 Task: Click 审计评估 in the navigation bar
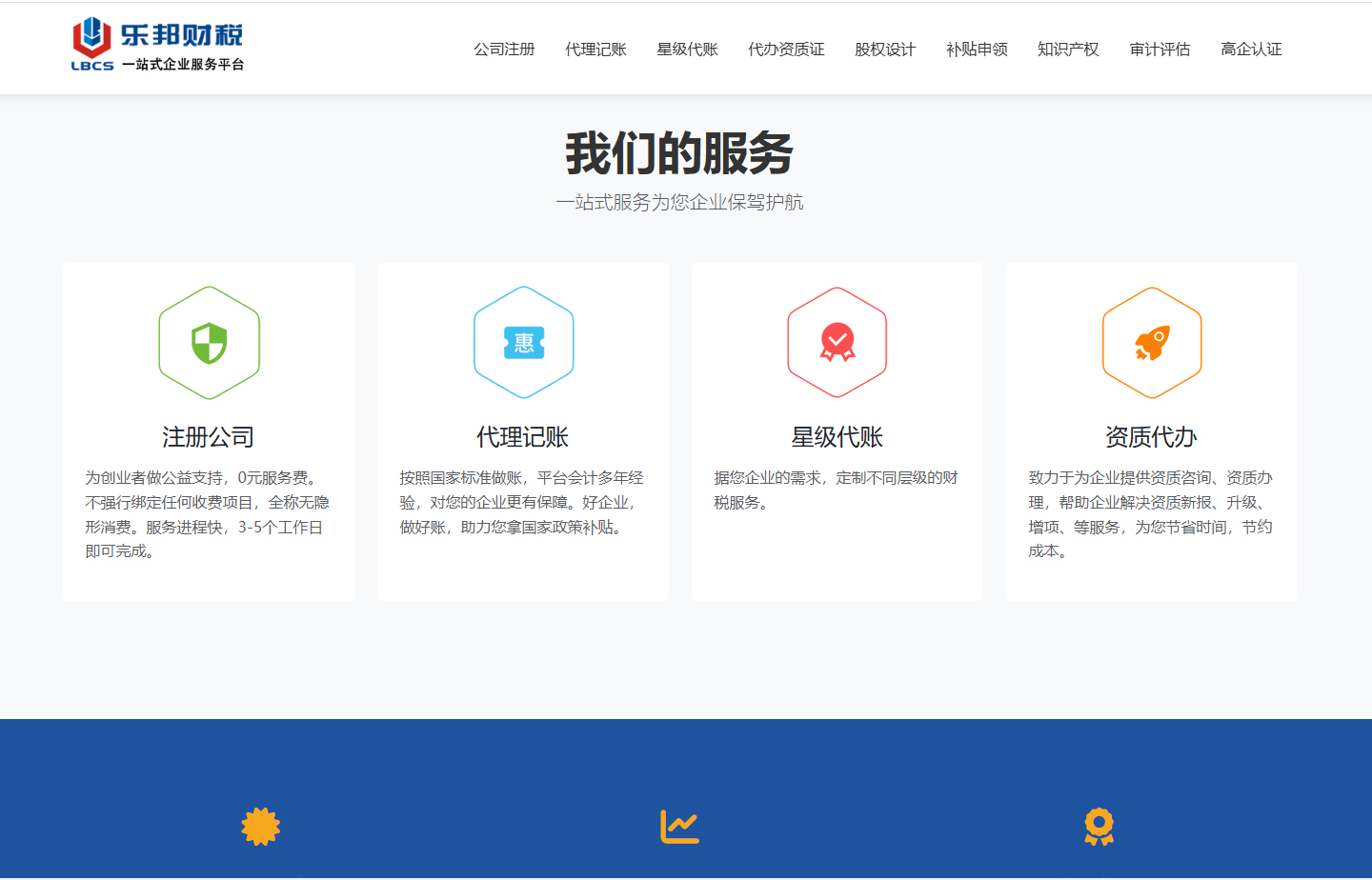pyautogui.click(x=1160, y=50)
